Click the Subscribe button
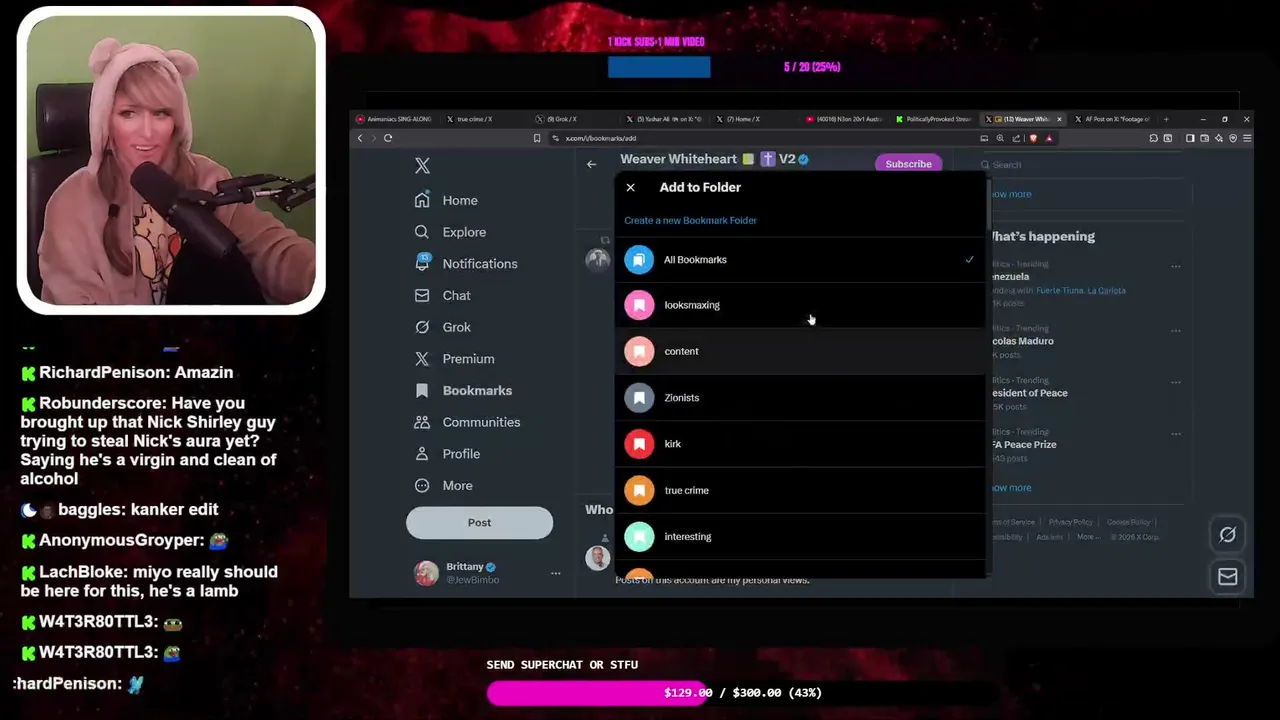1280x720 pixels. pos(908,164)
